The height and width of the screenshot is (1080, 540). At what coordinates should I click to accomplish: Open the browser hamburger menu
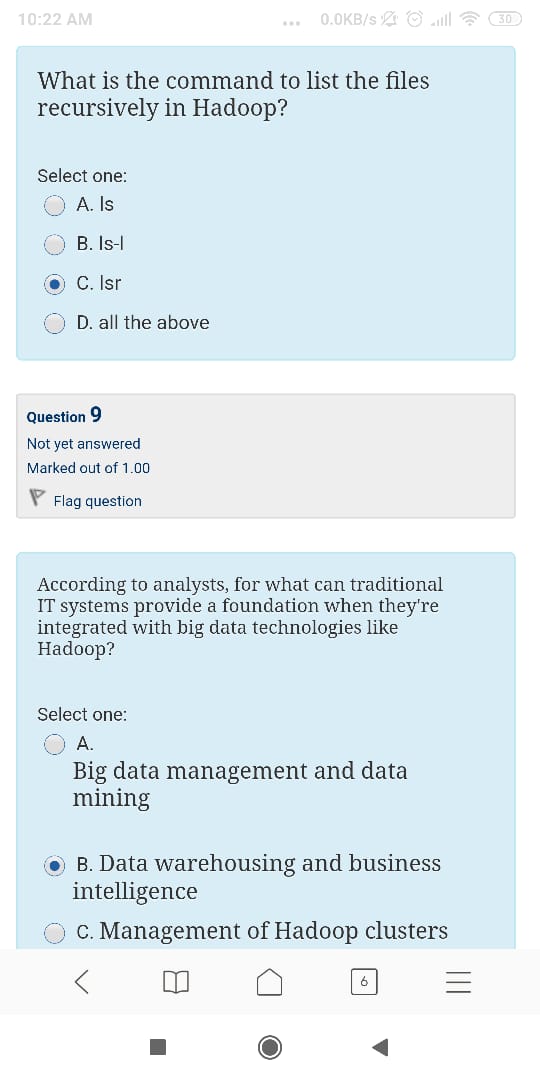tap(458, 982)
